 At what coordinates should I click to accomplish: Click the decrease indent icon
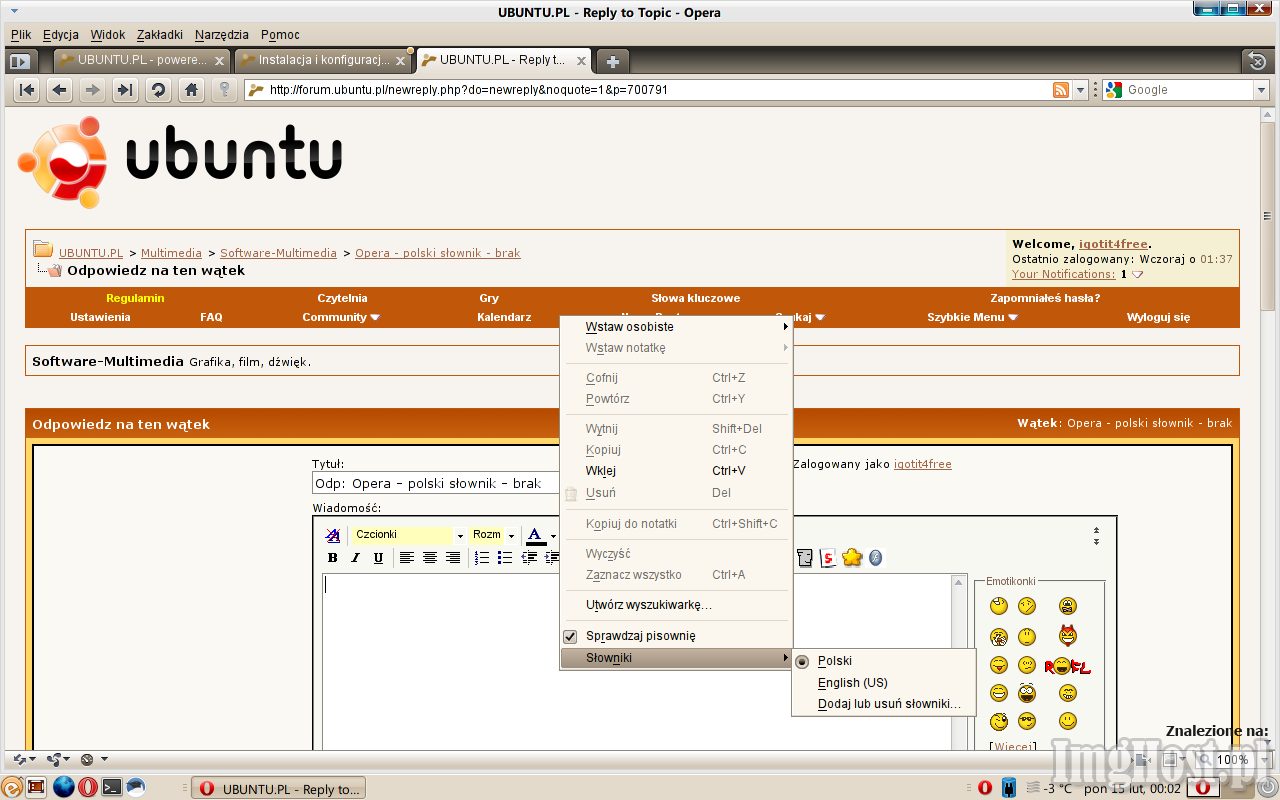point(529,558)
